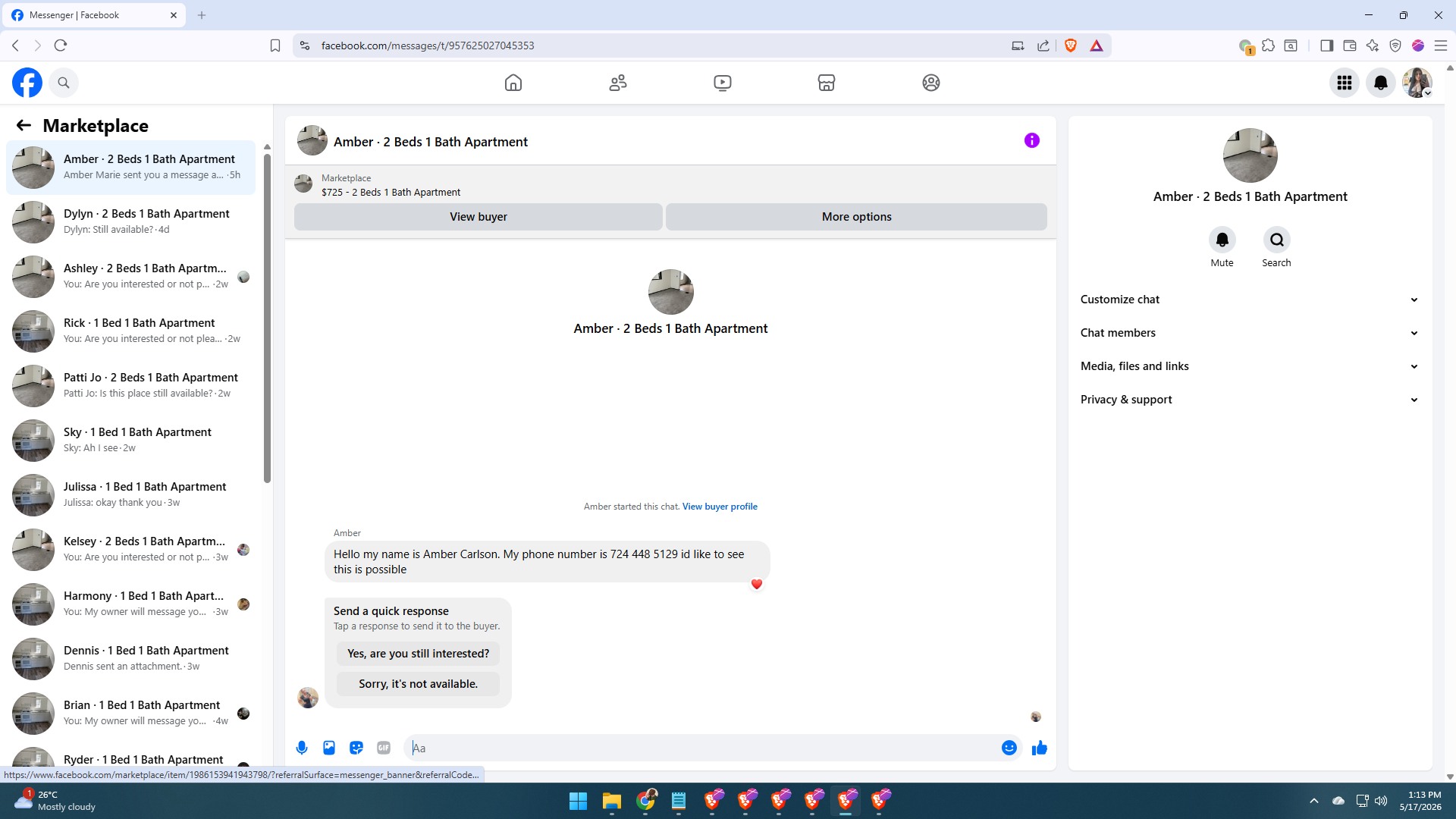Click the More options button
The image size is (1456, 819).
tap(857, 217)
